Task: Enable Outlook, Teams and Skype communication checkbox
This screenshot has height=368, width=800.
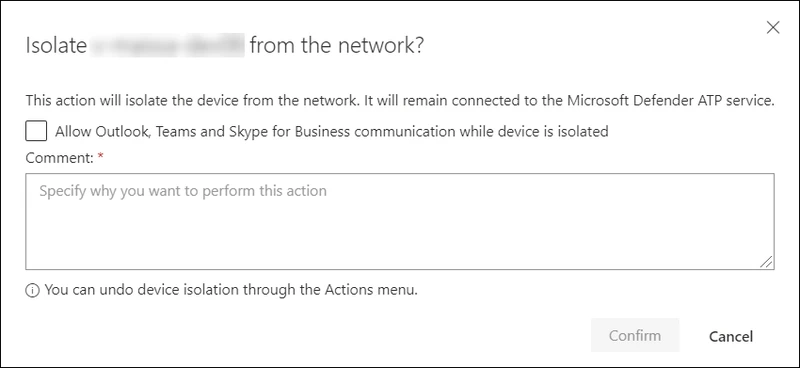Action: 36,131
